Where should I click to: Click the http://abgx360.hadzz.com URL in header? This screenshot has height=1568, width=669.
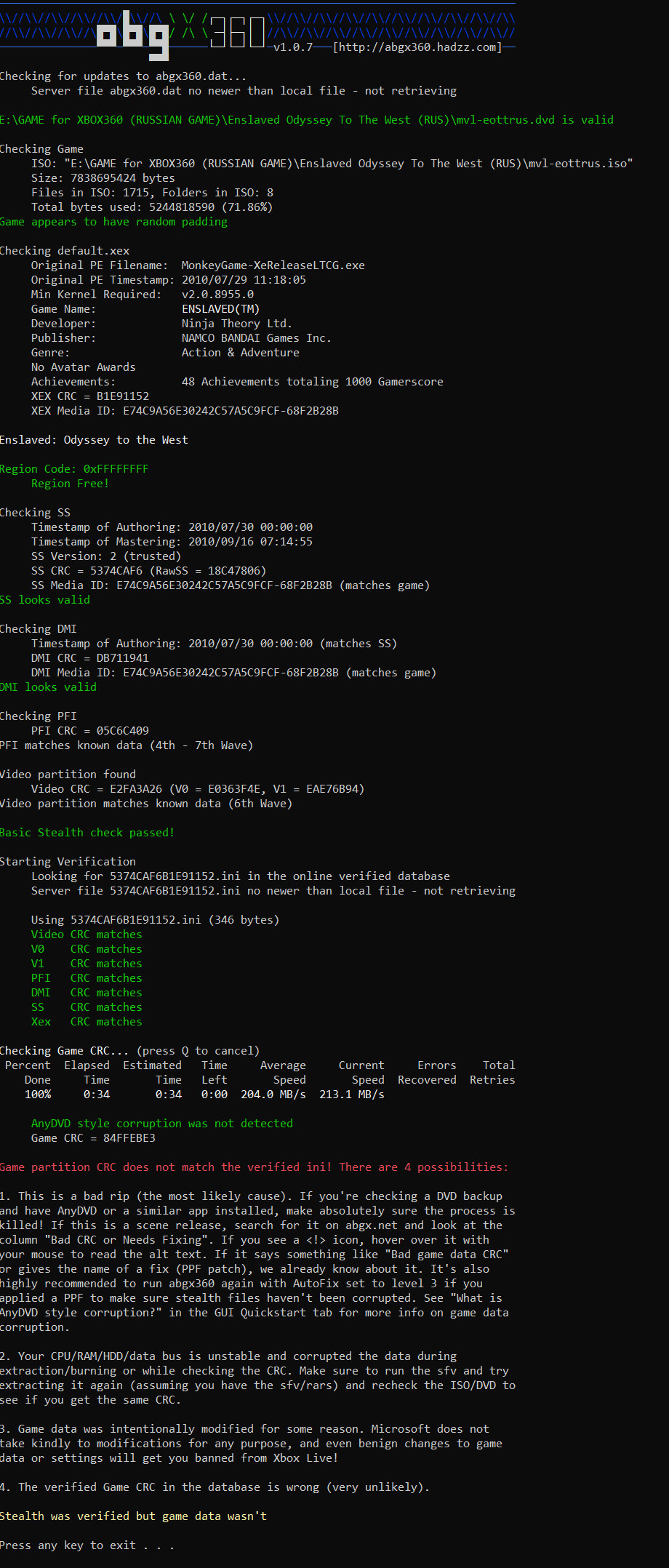[x=417, y=47]
